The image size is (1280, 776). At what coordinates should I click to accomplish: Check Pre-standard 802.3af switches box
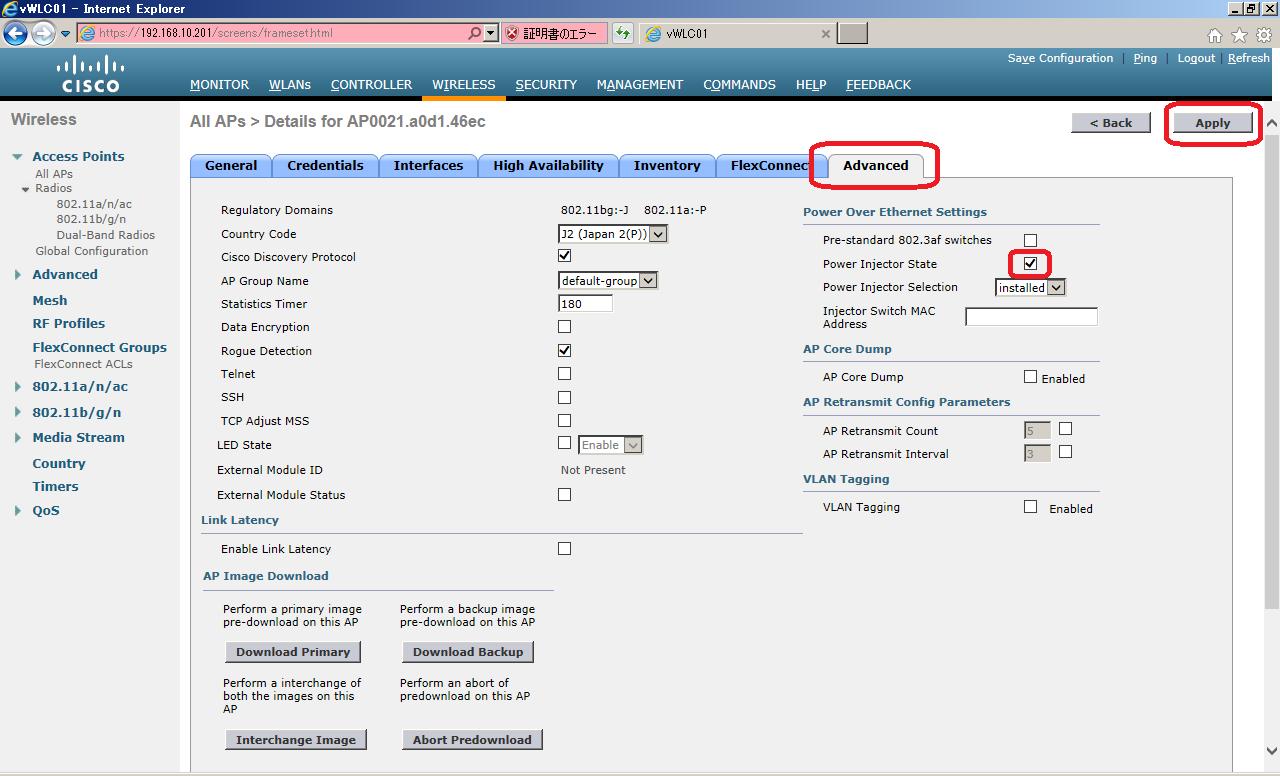click(x=1030, y=240)
